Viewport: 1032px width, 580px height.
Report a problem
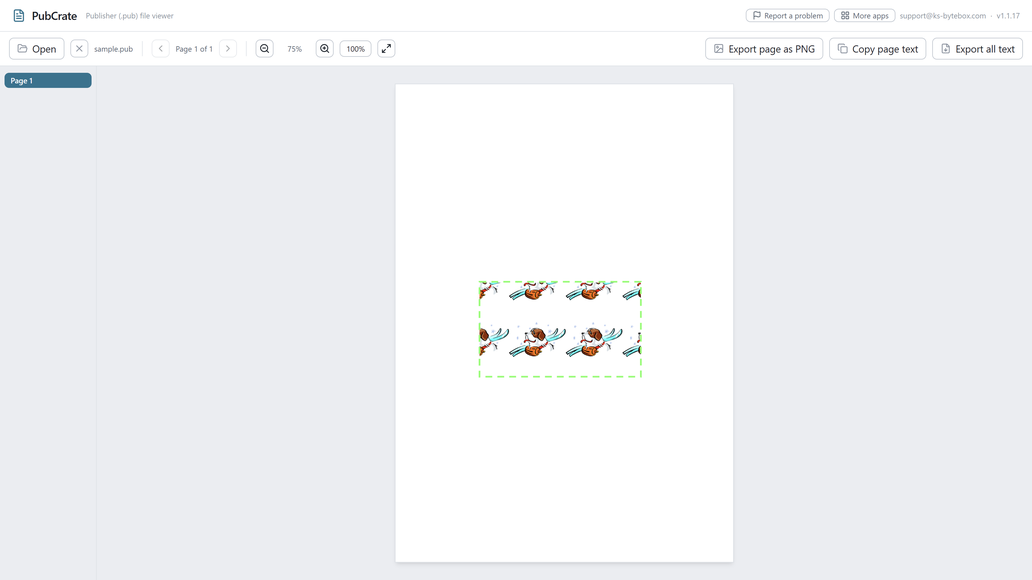pos(787,15)
